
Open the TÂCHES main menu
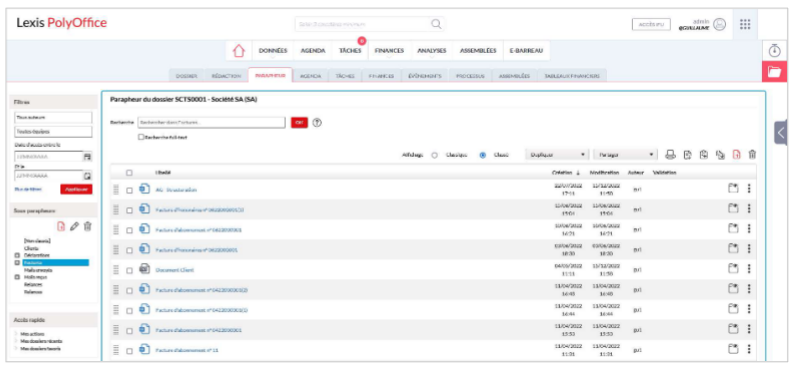(x=350, y=51)
